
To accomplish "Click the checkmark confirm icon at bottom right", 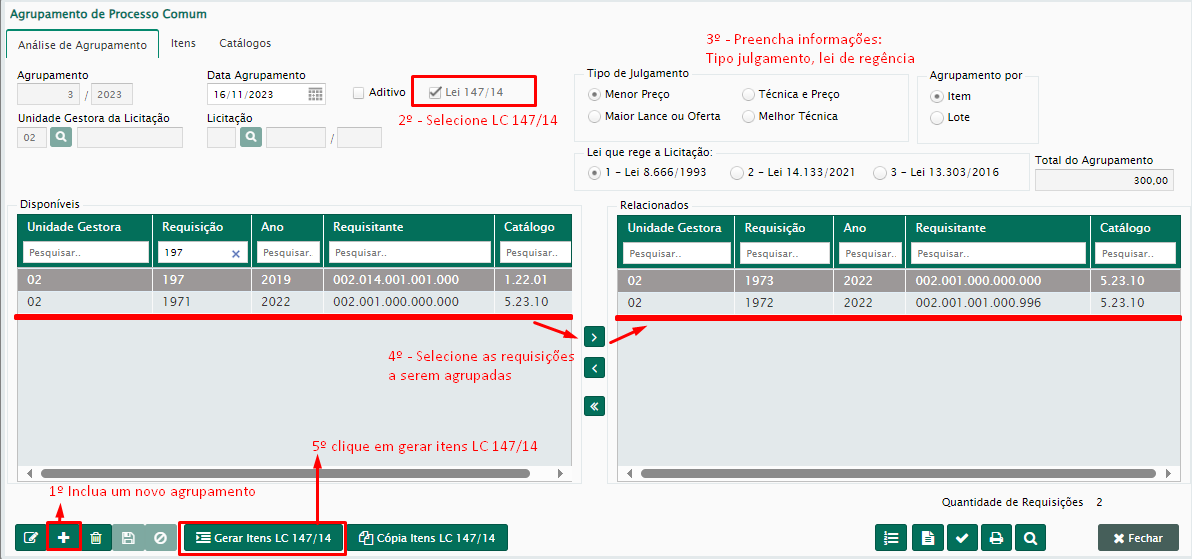I will click(961, 538).
